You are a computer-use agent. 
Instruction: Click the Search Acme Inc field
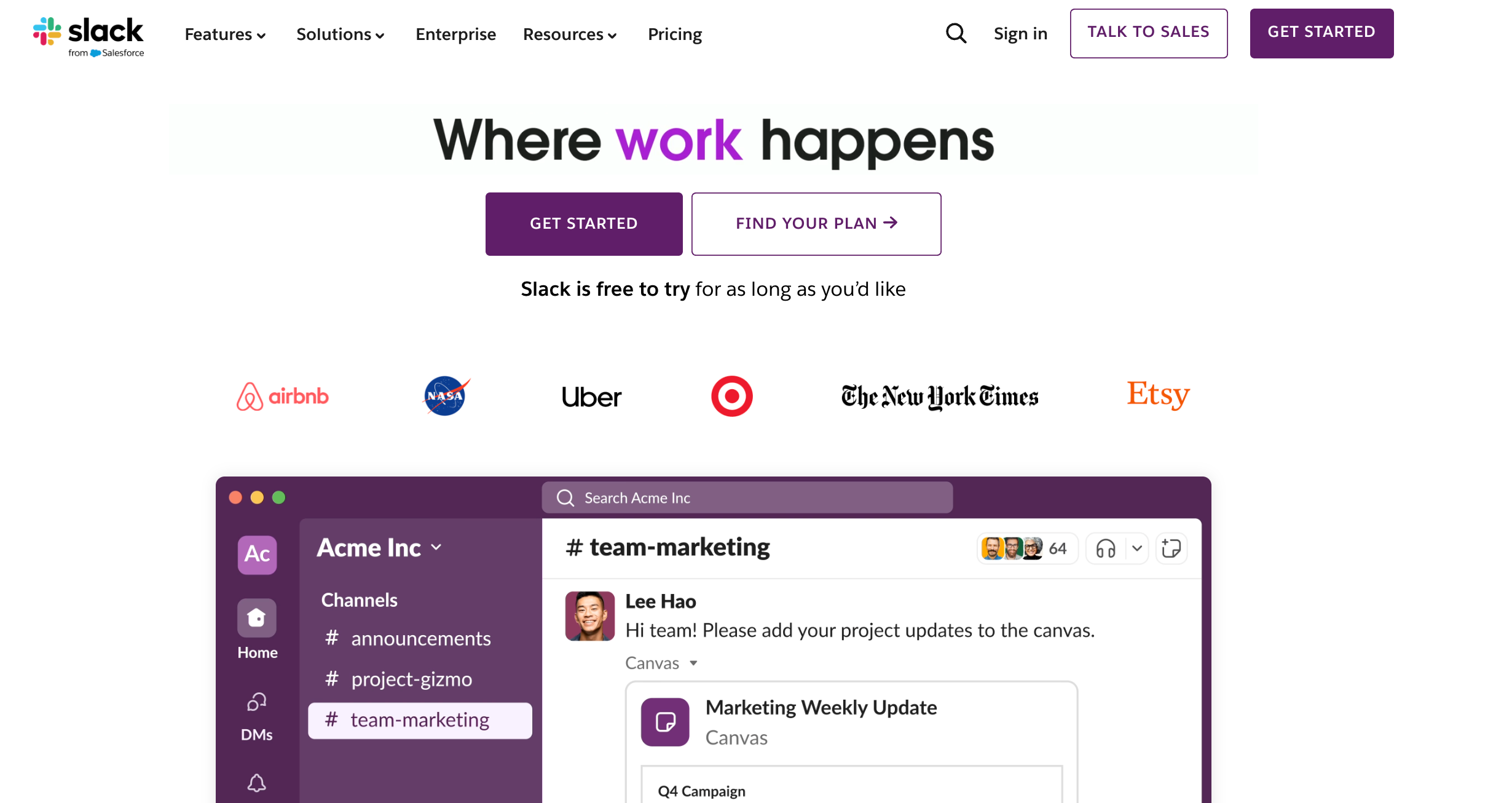click(747, 498)
